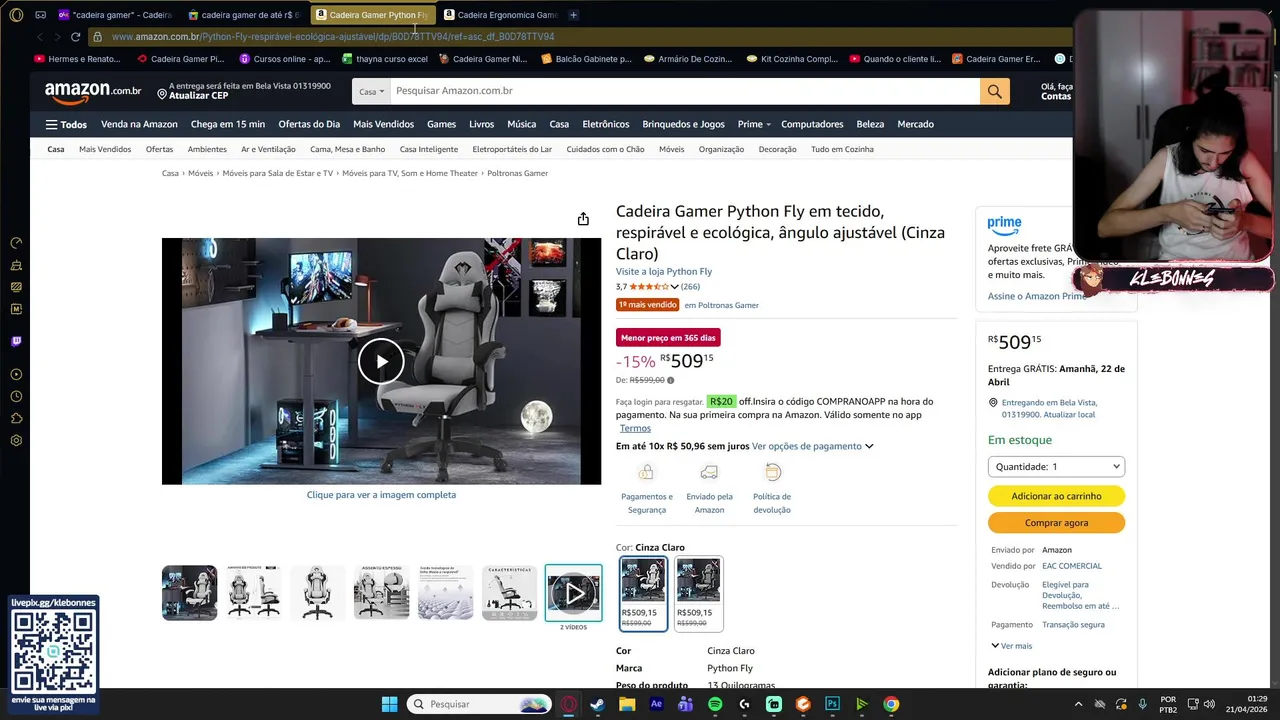Open History clock icon in sidebar

click(16, 397)
